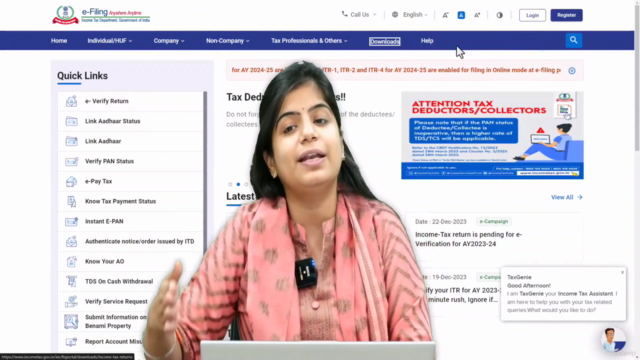The height and width of the screenshot is (360, 640).
Task: Select the default font size A icon
Action: [461, 15]
